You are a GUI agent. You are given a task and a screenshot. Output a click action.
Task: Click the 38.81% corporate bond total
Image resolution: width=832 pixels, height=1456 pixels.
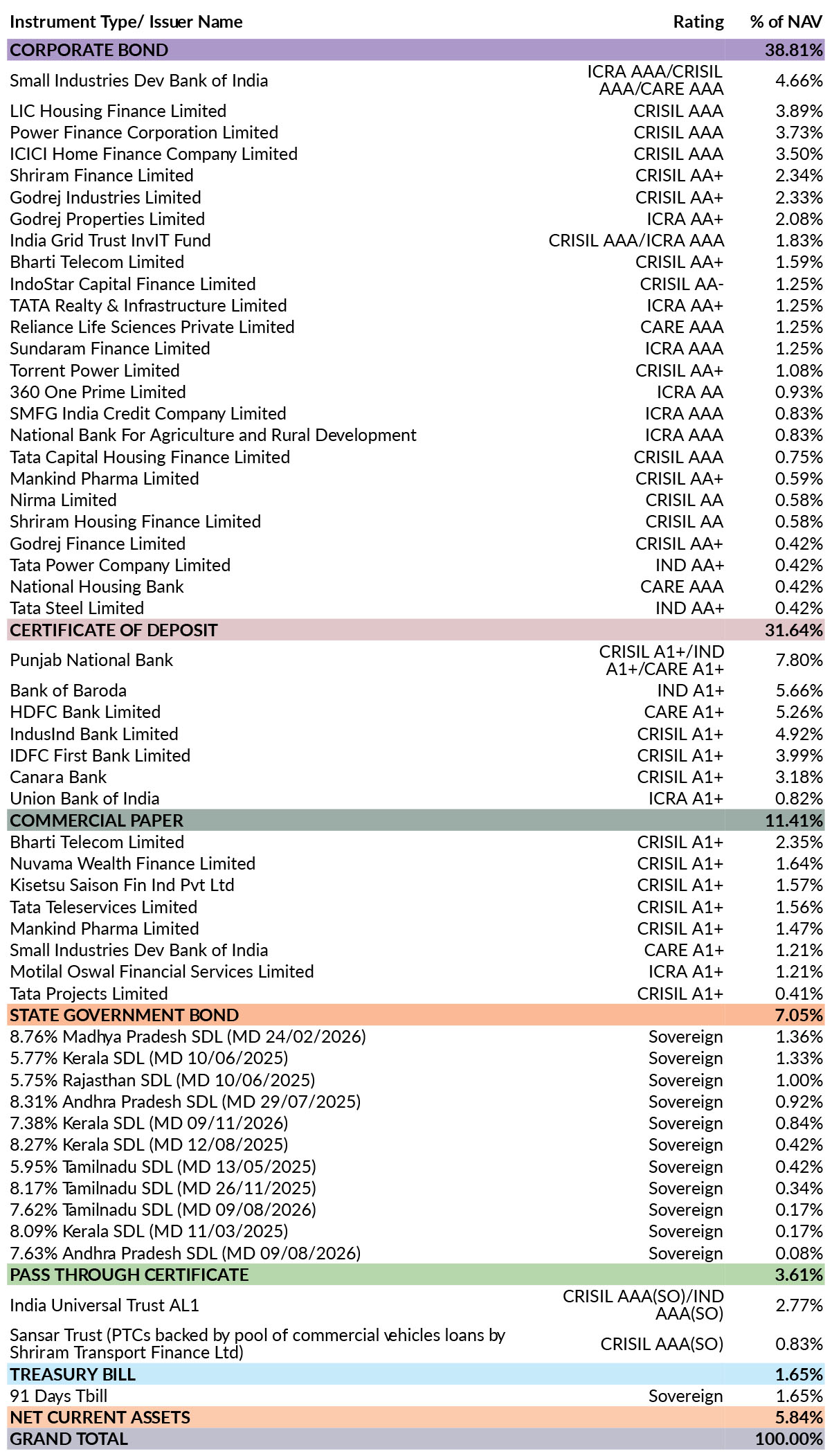point(794,50)
